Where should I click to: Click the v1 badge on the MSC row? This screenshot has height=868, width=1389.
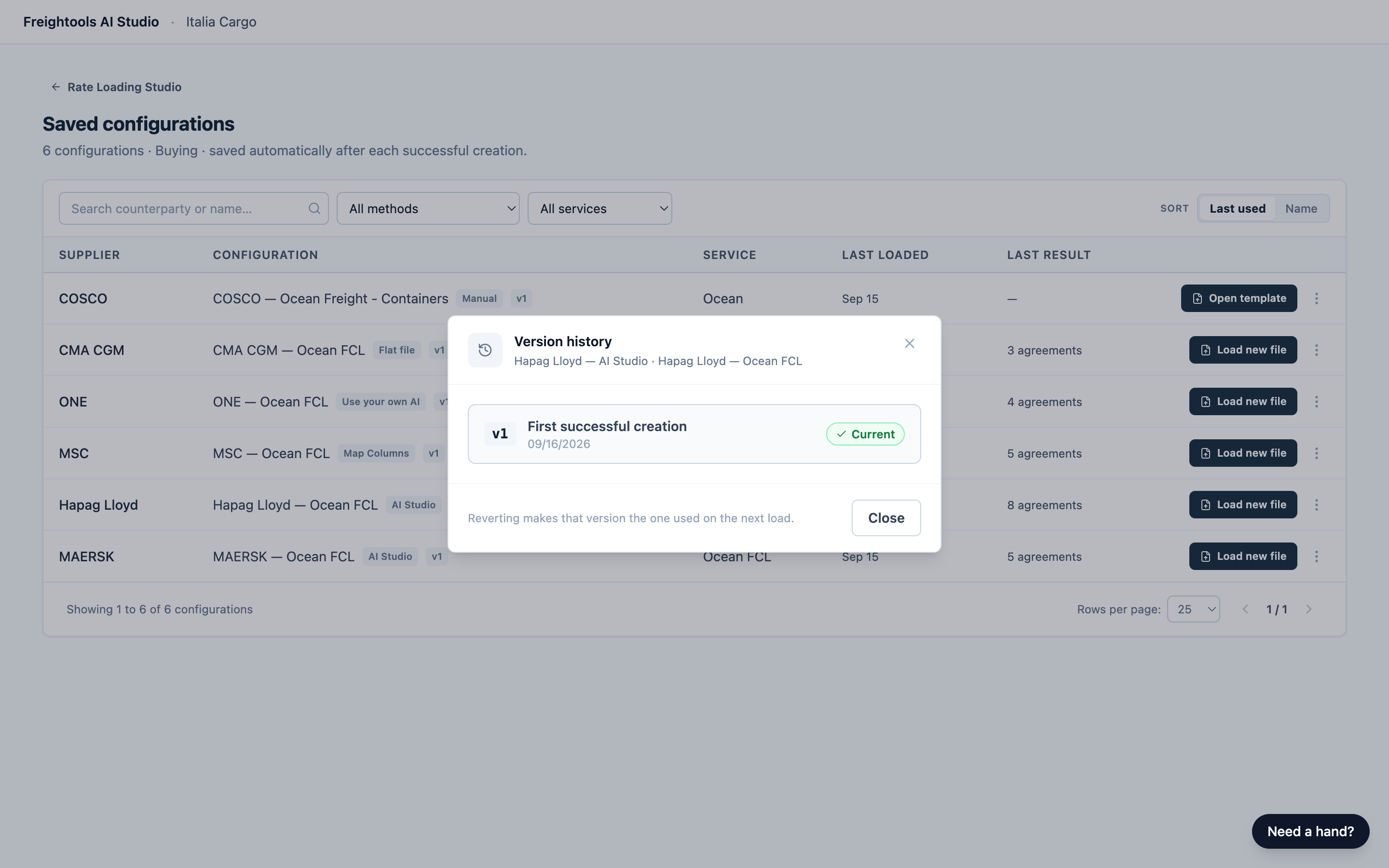point(434,453)
